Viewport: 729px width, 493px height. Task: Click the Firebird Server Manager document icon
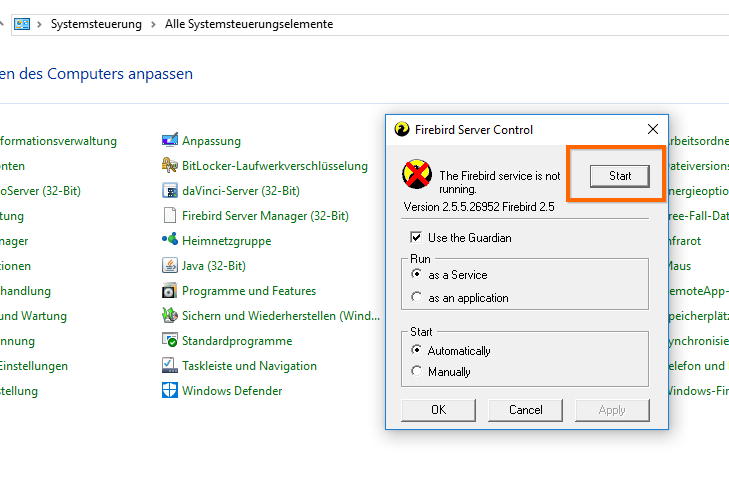coord(170,215)
